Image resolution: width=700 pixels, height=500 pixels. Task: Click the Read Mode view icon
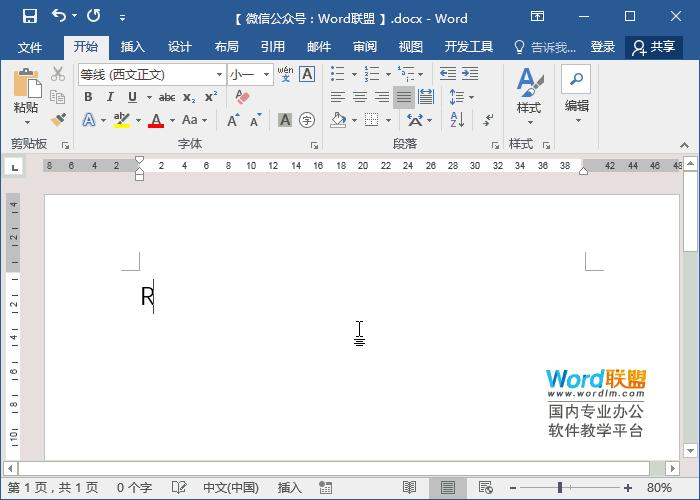pos(409,488)
